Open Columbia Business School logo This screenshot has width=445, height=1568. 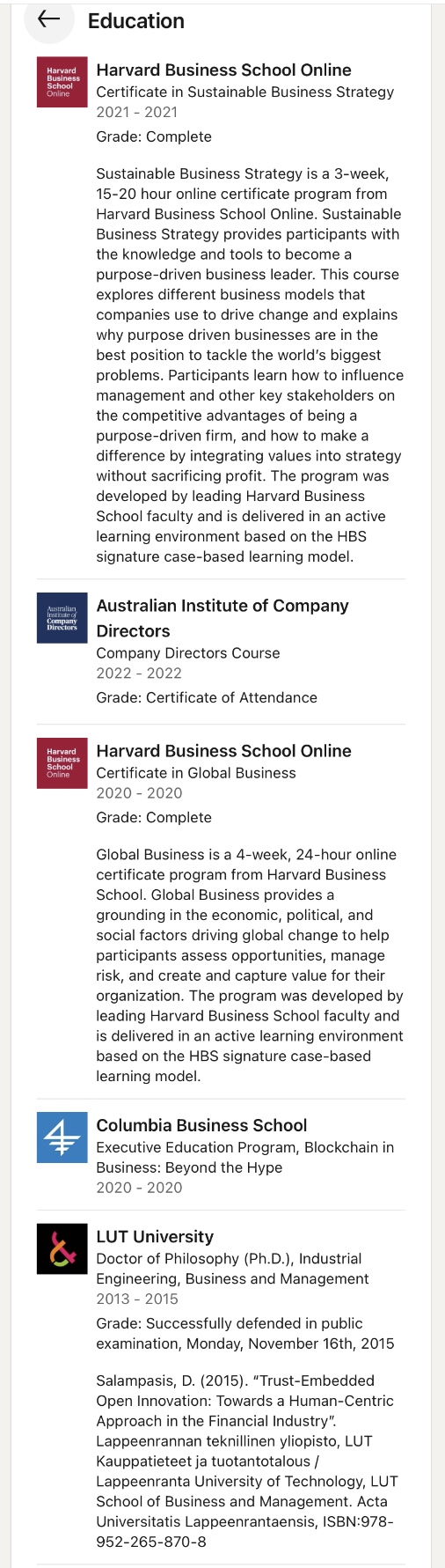pyautogui.click(x=62, y=1137)
